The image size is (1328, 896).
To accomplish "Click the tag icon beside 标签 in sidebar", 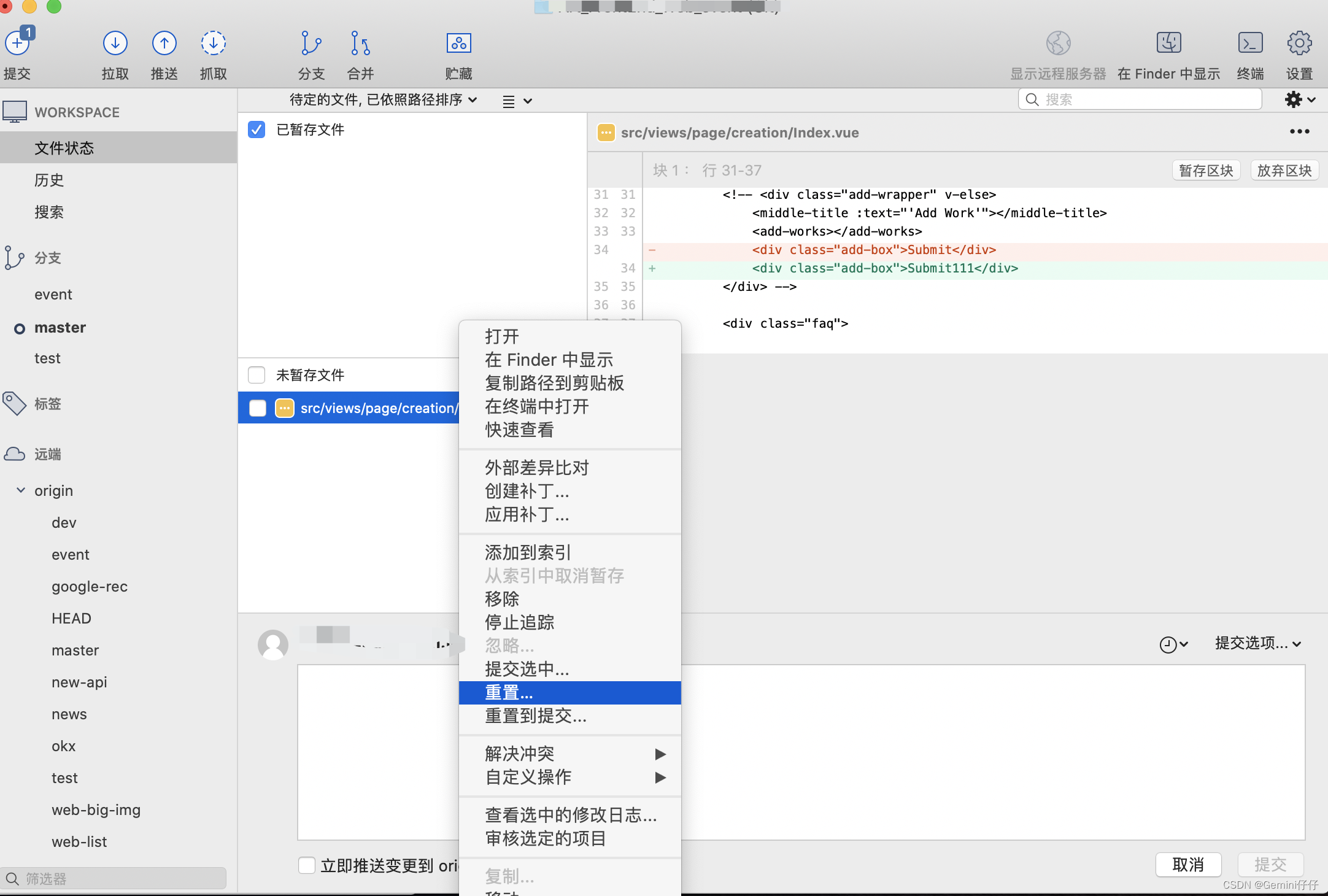I will (15, 404).
